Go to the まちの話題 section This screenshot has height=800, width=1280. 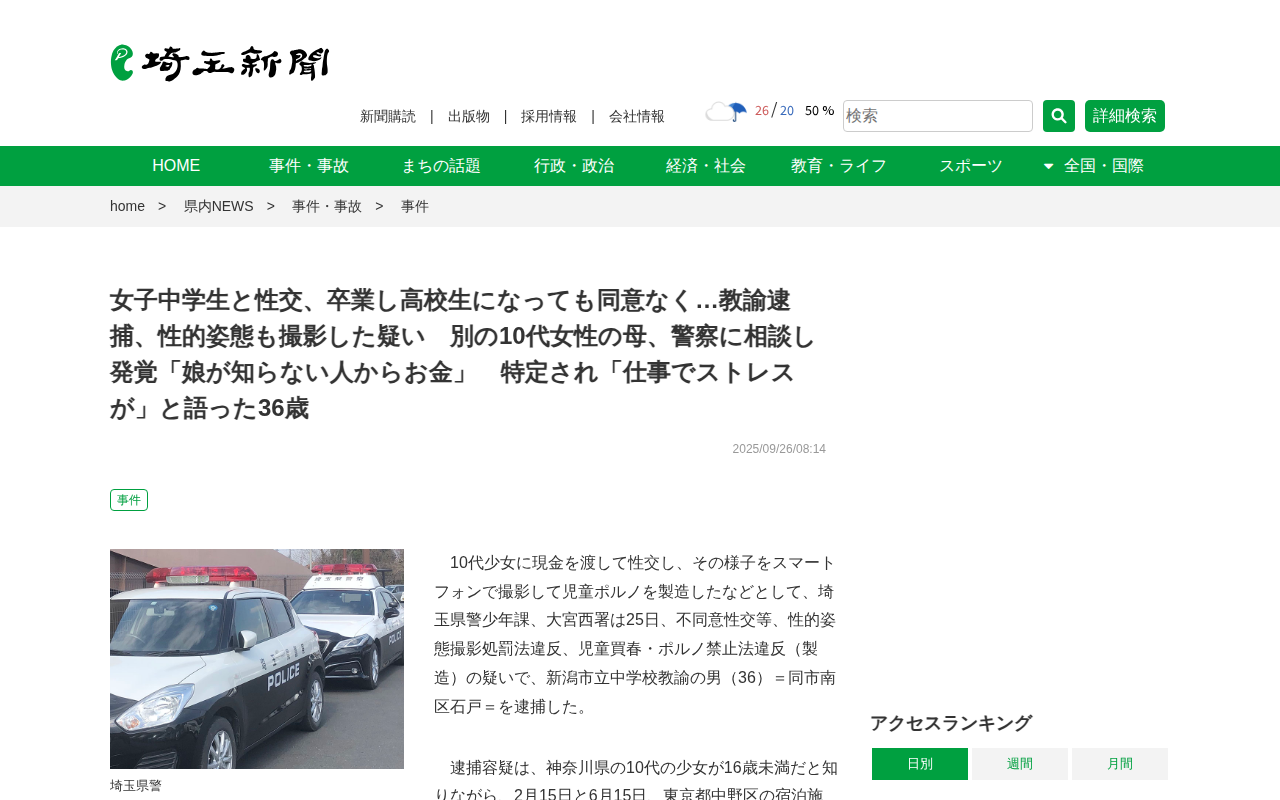pyautogui.click(x=441, y=166)
